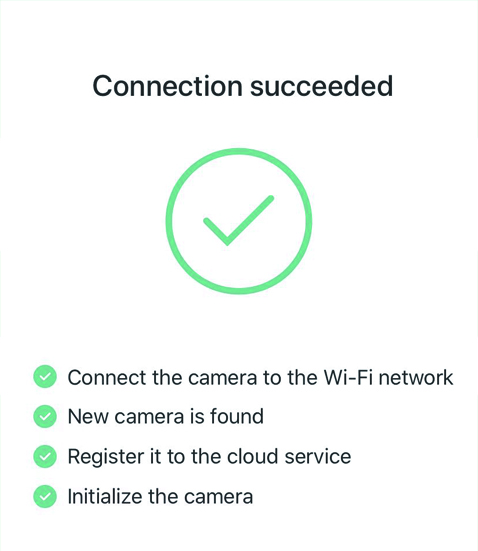
Task: Select the Register it to the cloud service text
Action: (209, 456)
